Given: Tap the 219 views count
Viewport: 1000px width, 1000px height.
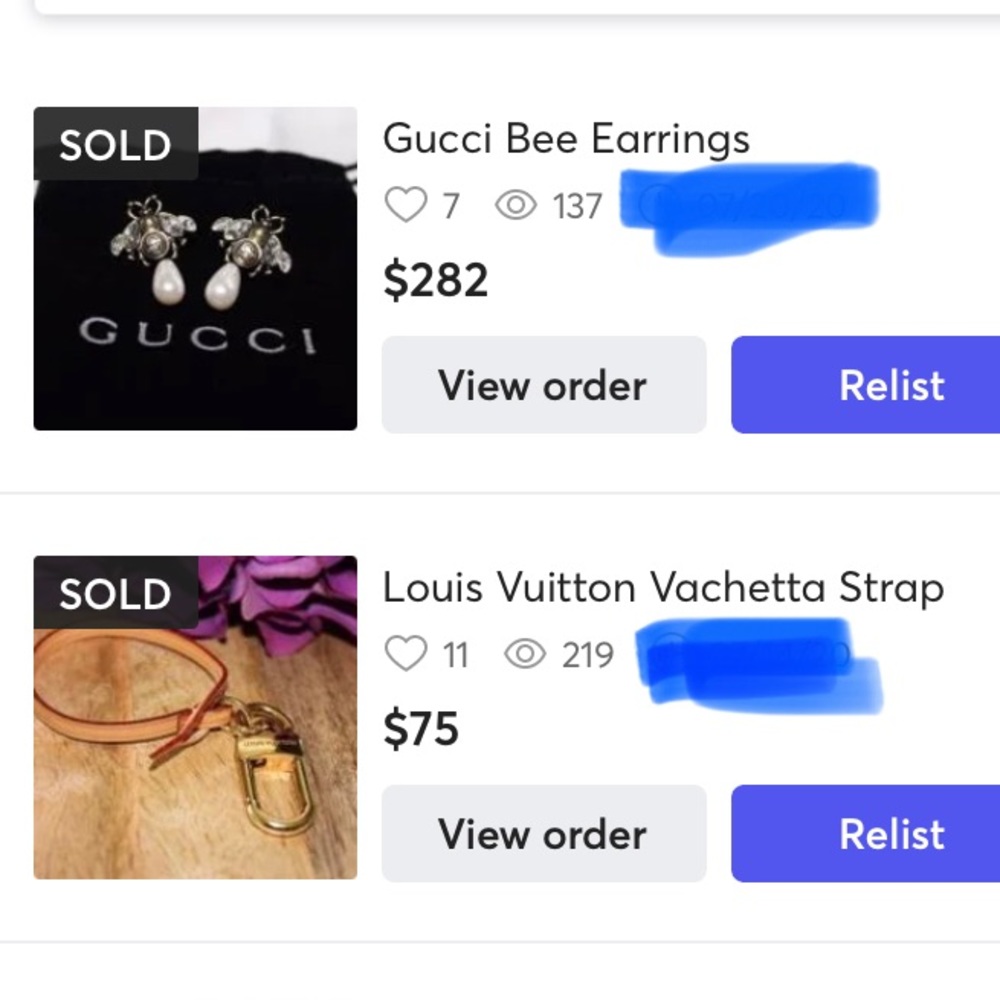Looking at the screenshot, I should point(588,655).
